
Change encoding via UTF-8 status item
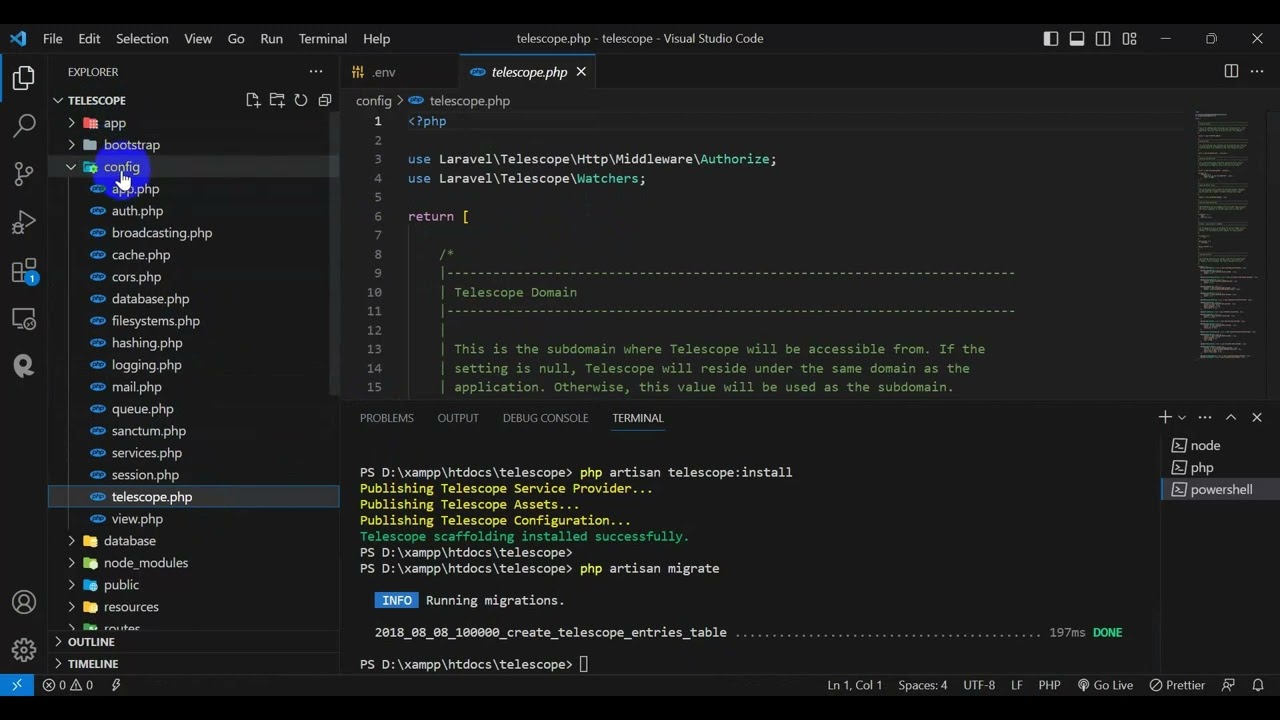979,685
